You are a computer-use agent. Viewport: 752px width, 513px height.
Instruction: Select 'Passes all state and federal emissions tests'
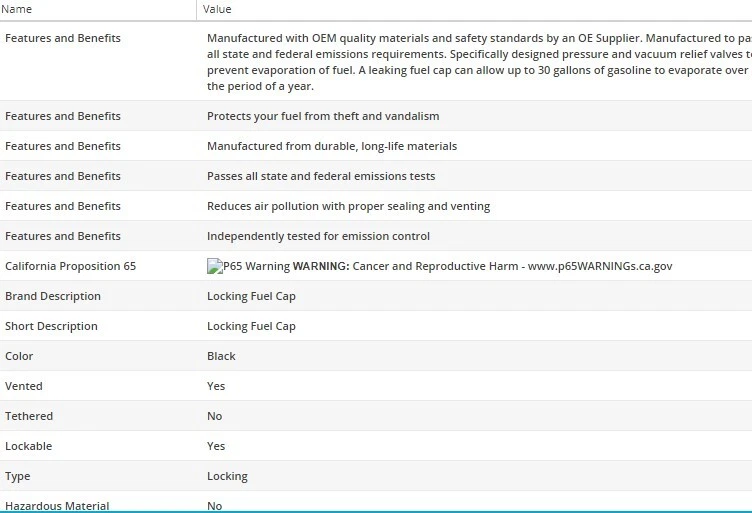[x=320, y=176]
